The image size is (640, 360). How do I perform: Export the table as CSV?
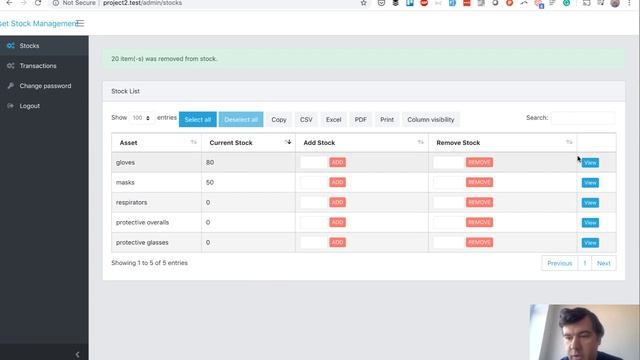306,120
